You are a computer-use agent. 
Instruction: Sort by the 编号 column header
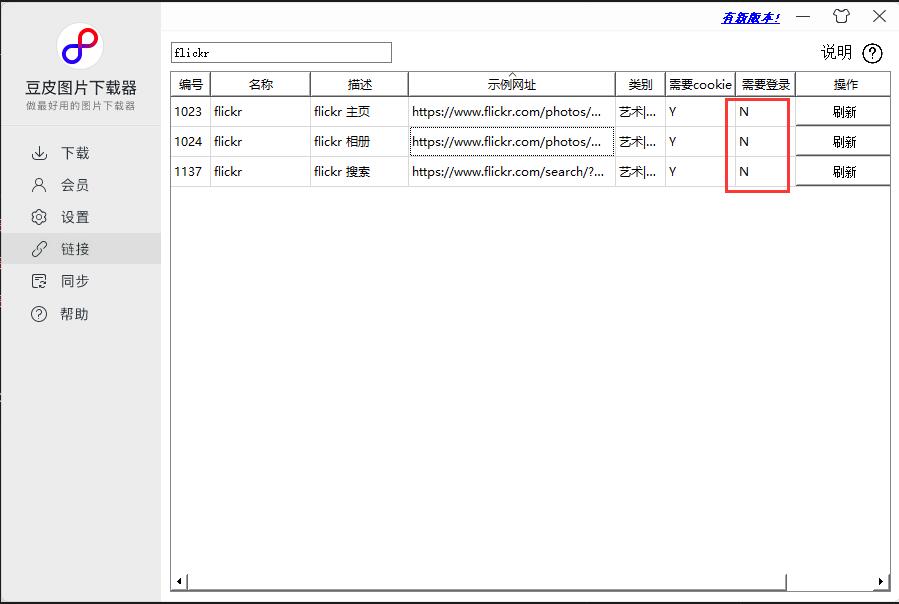pyautogui.click(x=191, y=84)
